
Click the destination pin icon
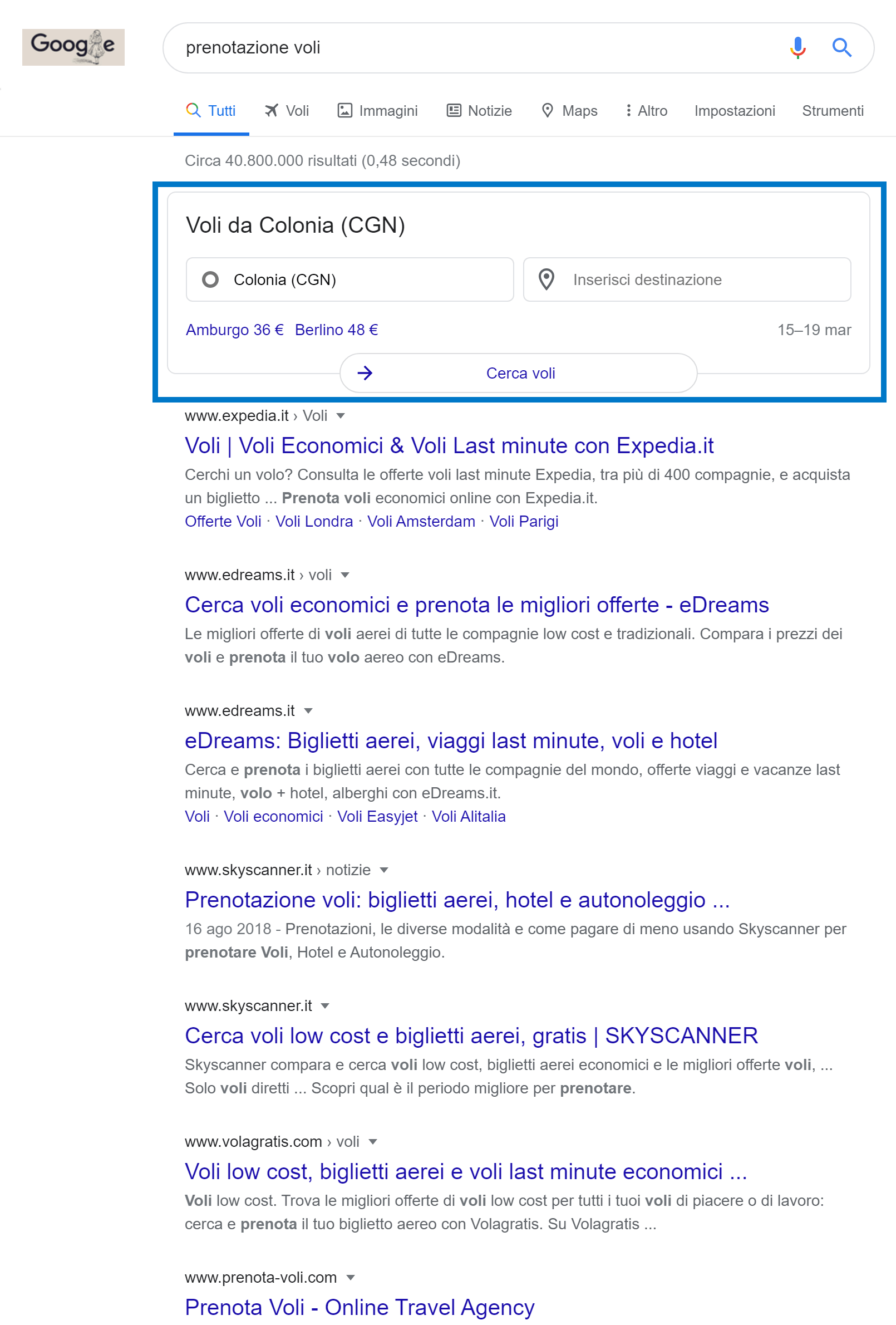point(546,279)
